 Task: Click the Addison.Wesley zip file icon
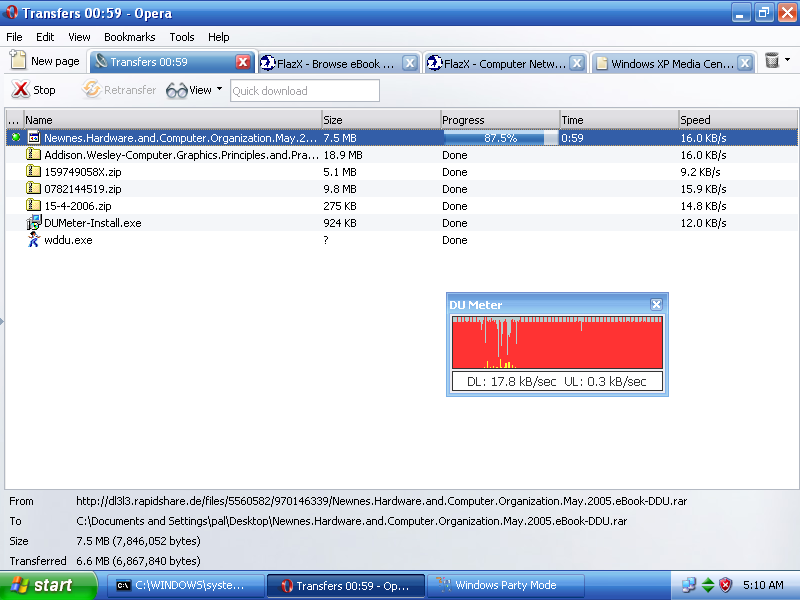[34, 154]
